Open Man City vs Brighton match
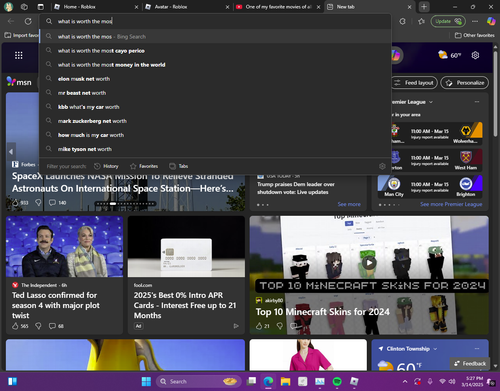 (x=430, y=187)
